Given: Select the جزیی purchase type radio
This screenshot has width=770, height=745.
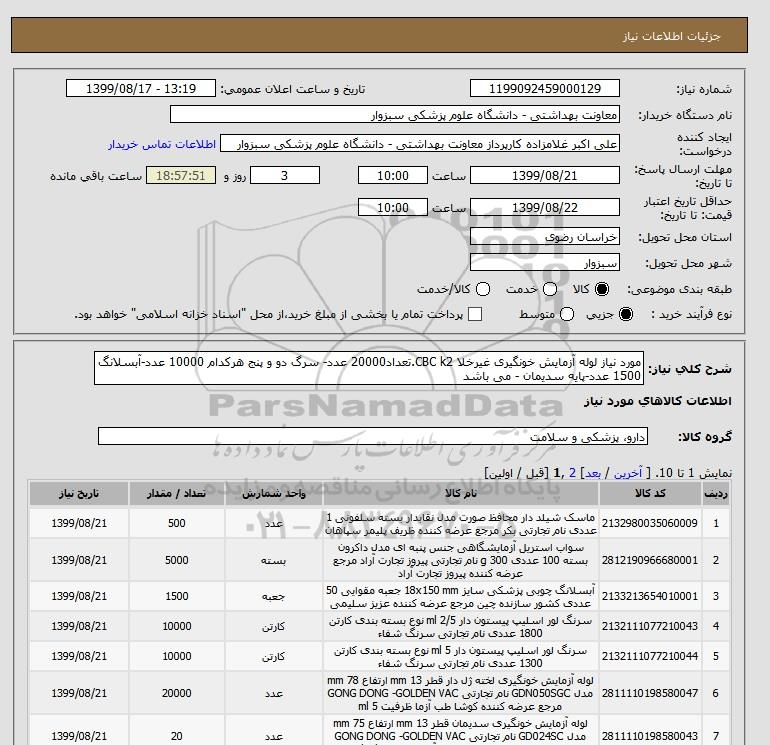Looking at the screenshot, I should pyautogui.click(x=626, y=314).
